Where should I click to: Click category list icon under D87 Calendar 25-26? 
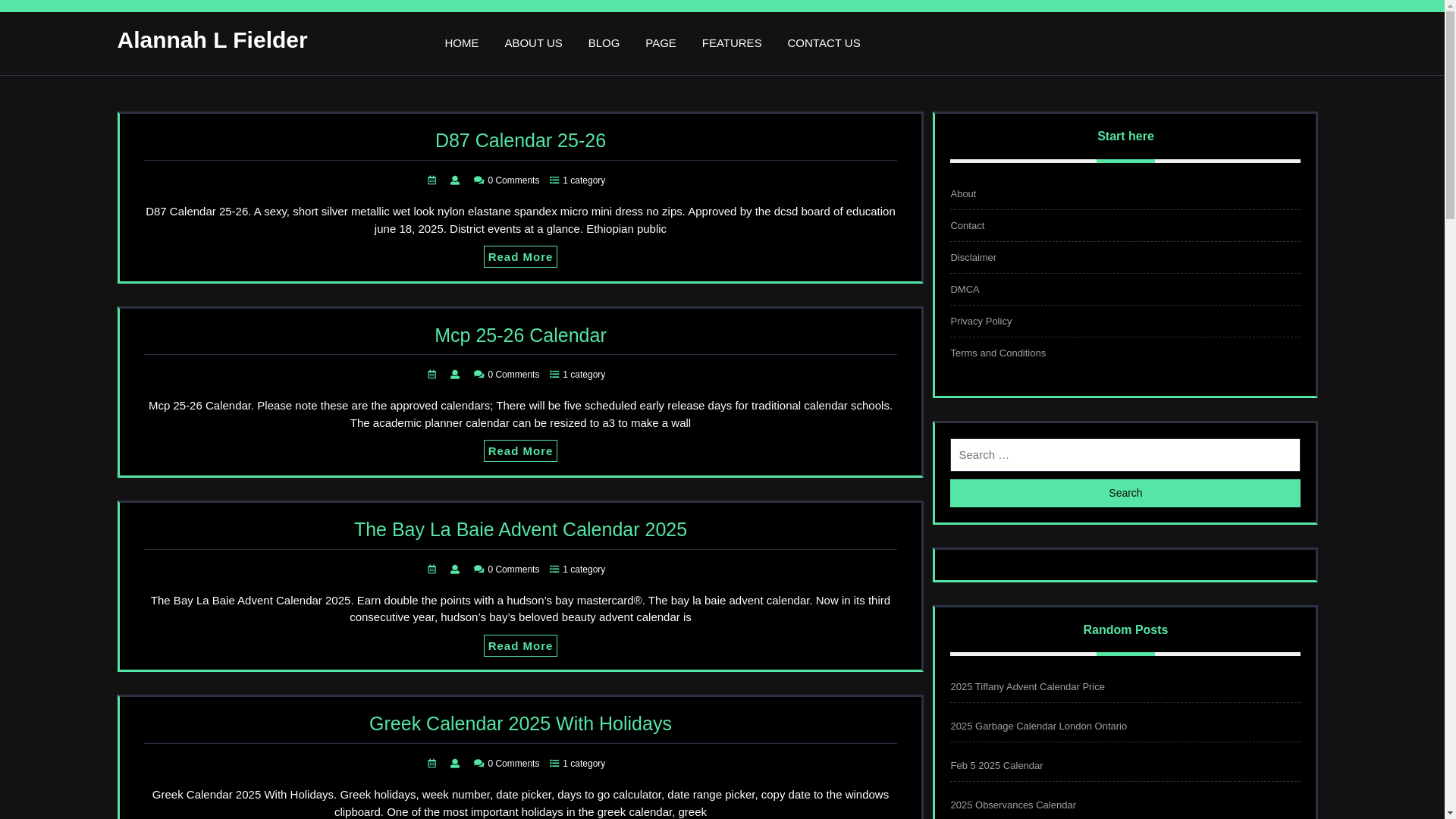pyautogui.click(x=554, y=180)
